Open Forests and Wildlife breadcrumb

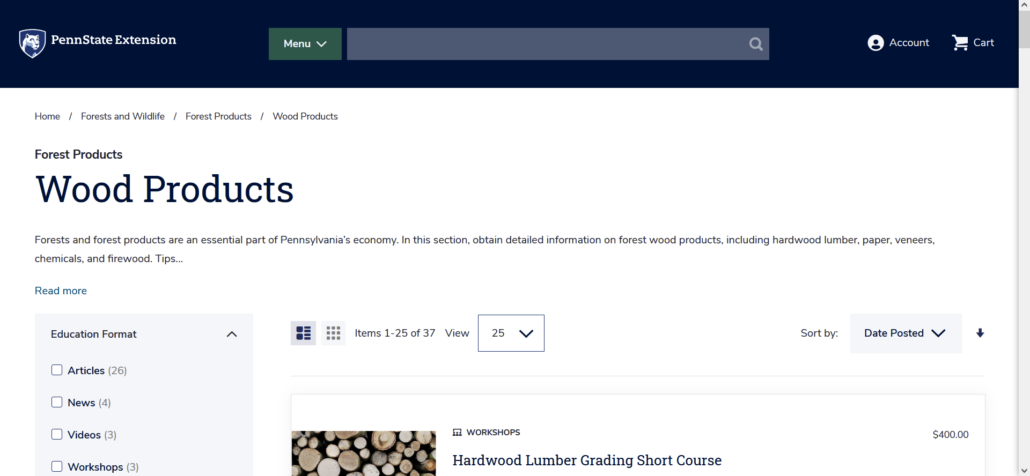123,116
